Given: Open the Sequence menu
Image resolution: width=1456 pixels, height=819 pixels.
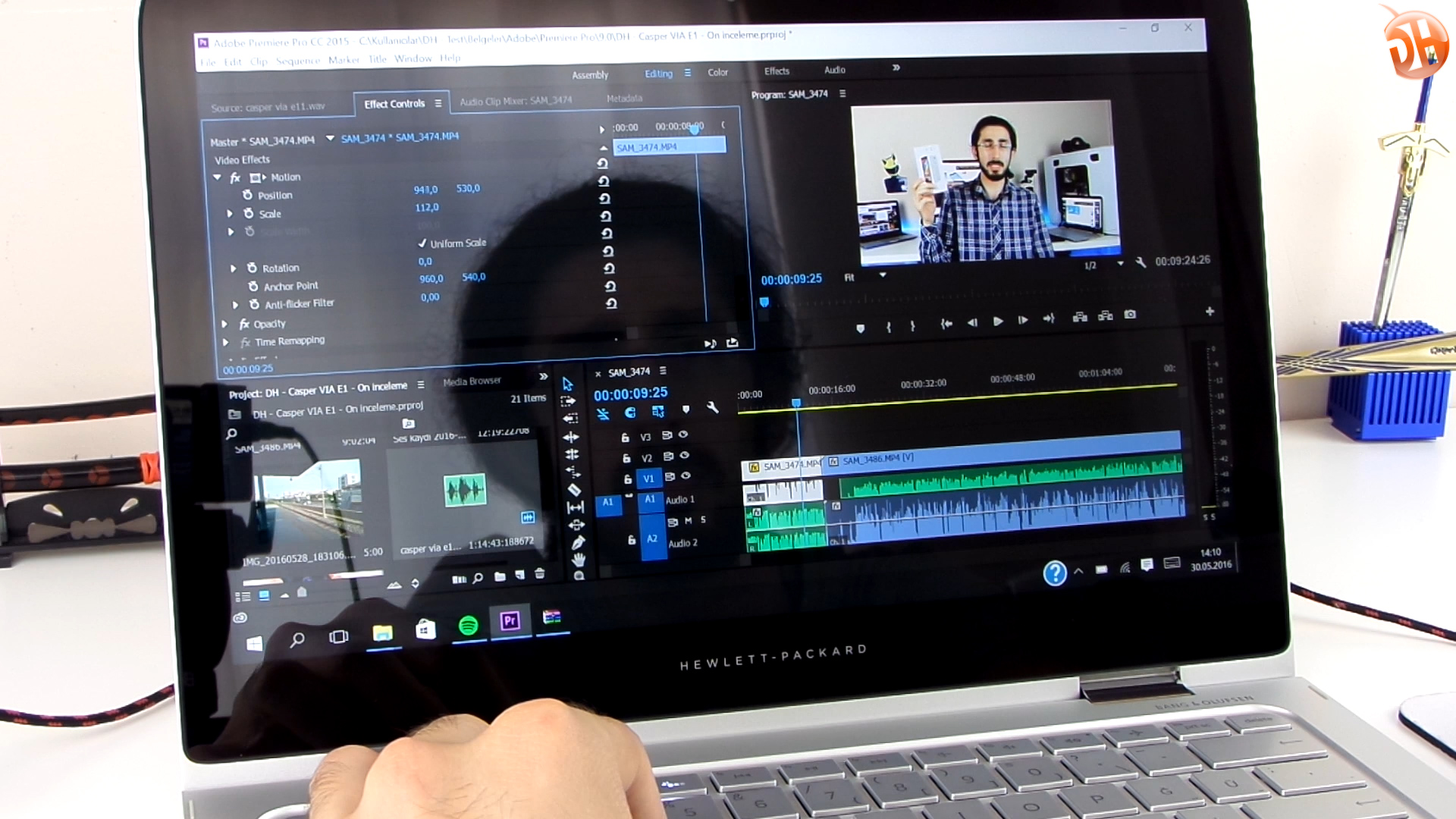Looking at the screenshot, I should pyautogui.click(x=298, y=61).
